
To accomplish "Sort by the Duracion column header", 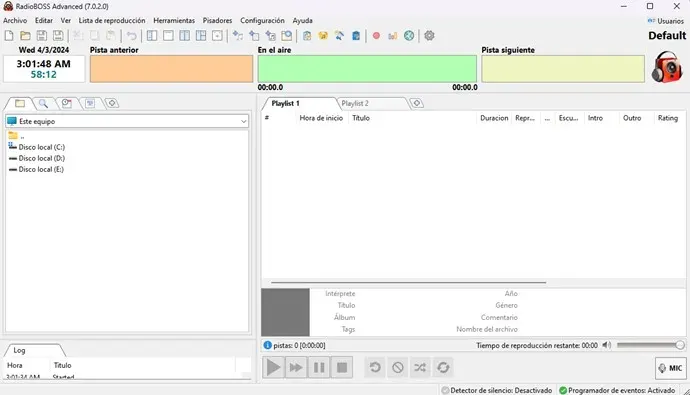I will (x=494, y=118).
